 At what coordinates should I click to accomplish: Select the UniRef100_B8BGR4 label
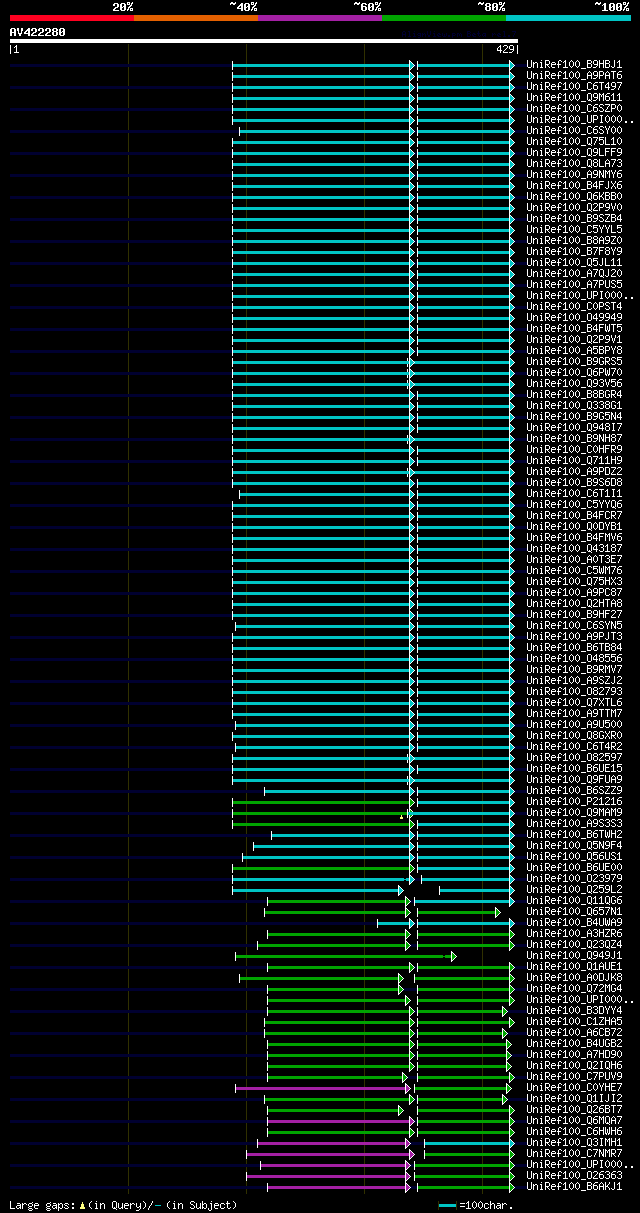574,394
